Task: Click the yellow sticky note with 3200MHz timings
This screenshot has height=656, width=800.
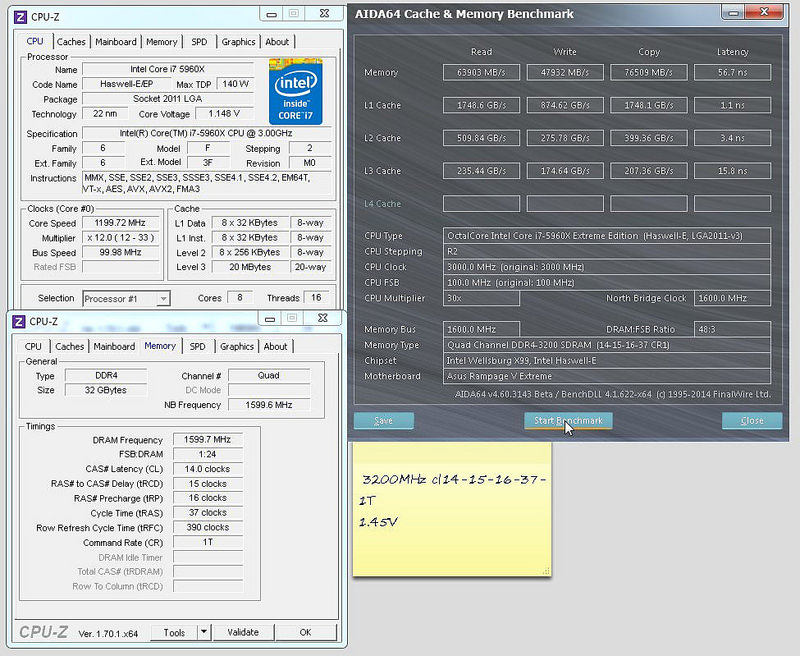Action: point(452,509)
